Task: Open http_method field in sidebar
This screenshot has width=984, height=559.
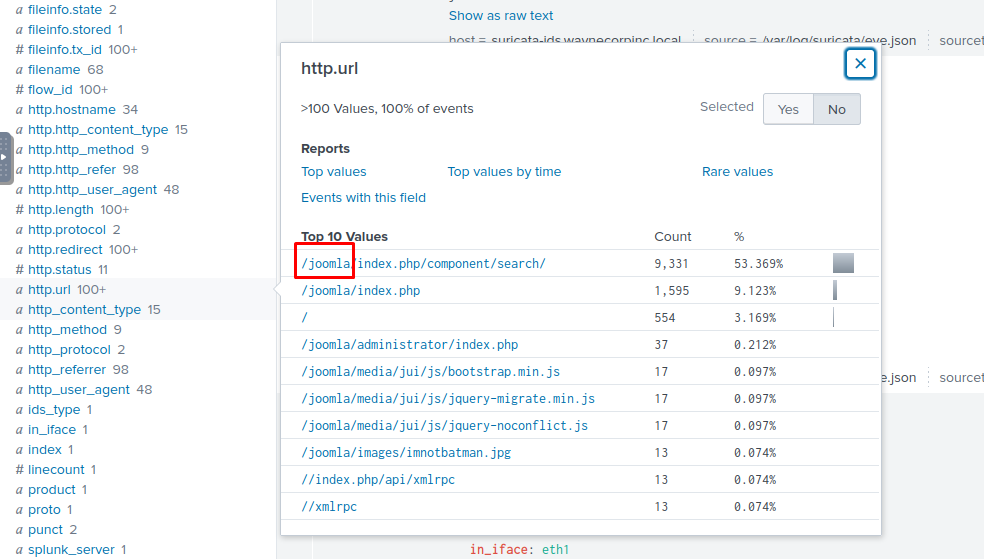Action: (67, 330)
